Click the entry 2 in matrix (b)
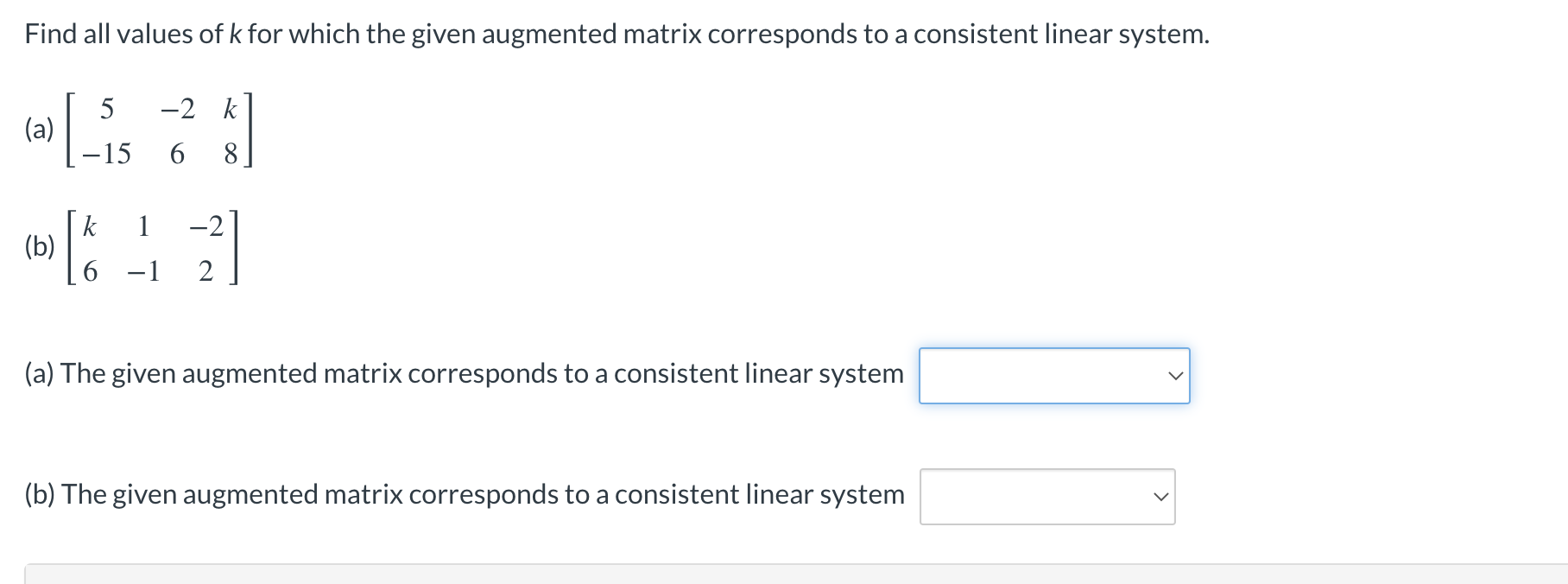 click(x=205, y=271)
